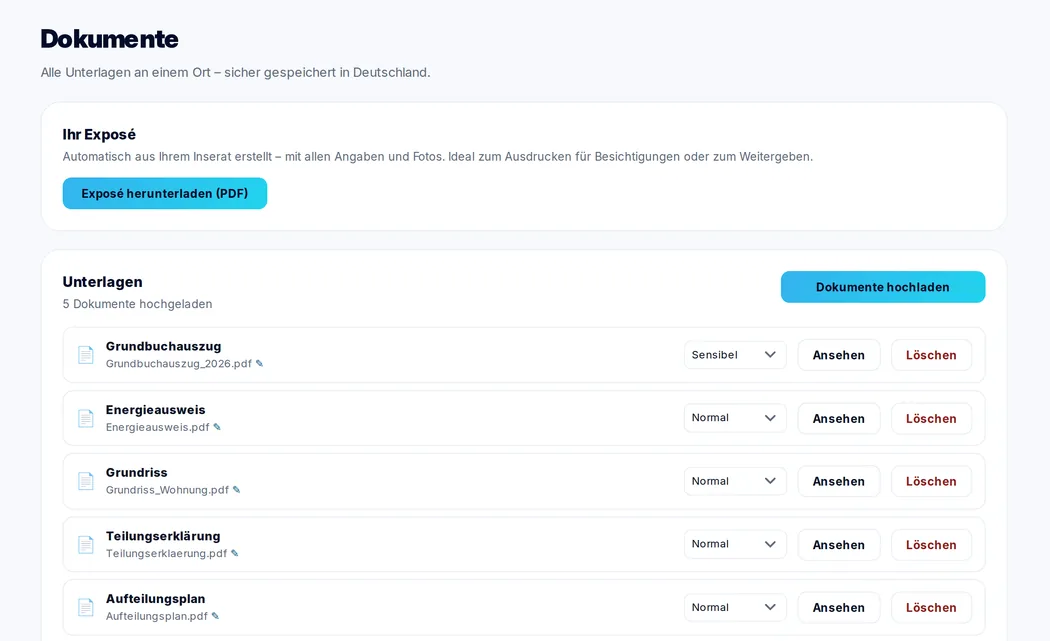Click the Grundriss document title
Image resolution: width=1050 pixels, height=641 pixels.
coord(137,473)
